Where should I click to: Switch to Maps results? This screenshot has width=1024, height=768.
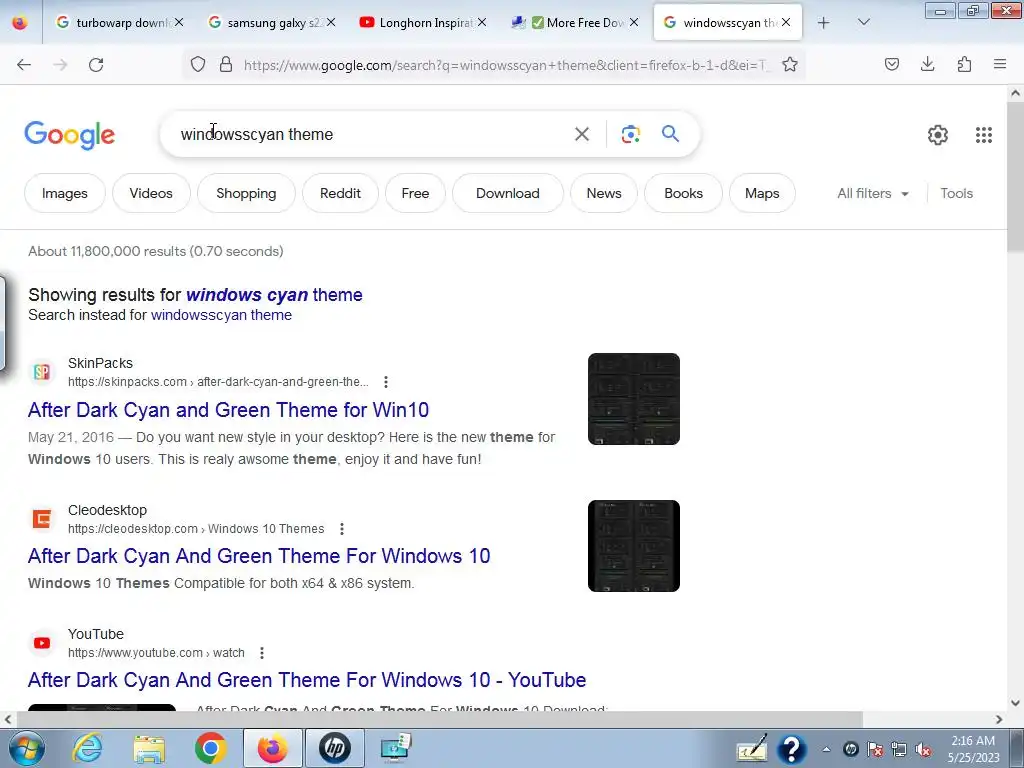point(762,193)
